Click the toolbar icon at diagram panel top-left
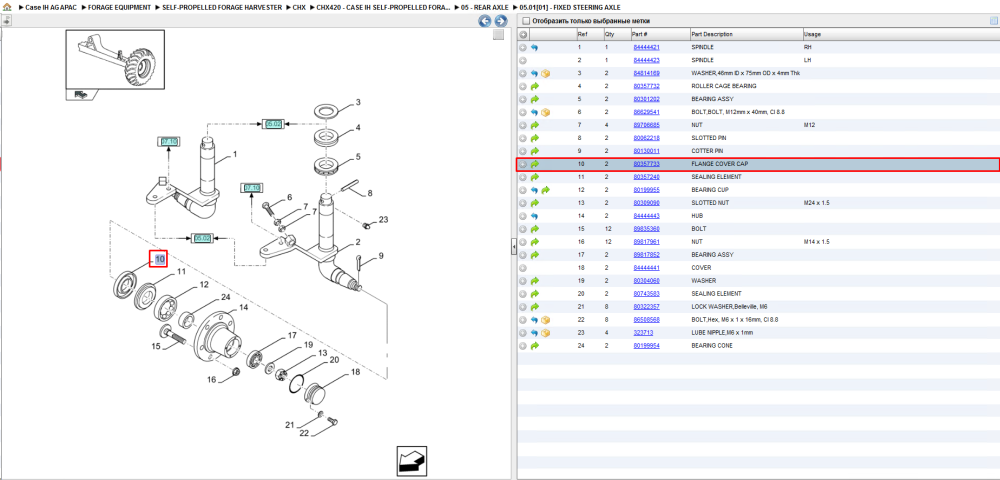Viewport: 1000px width, 480px height. tap(6, 21)
